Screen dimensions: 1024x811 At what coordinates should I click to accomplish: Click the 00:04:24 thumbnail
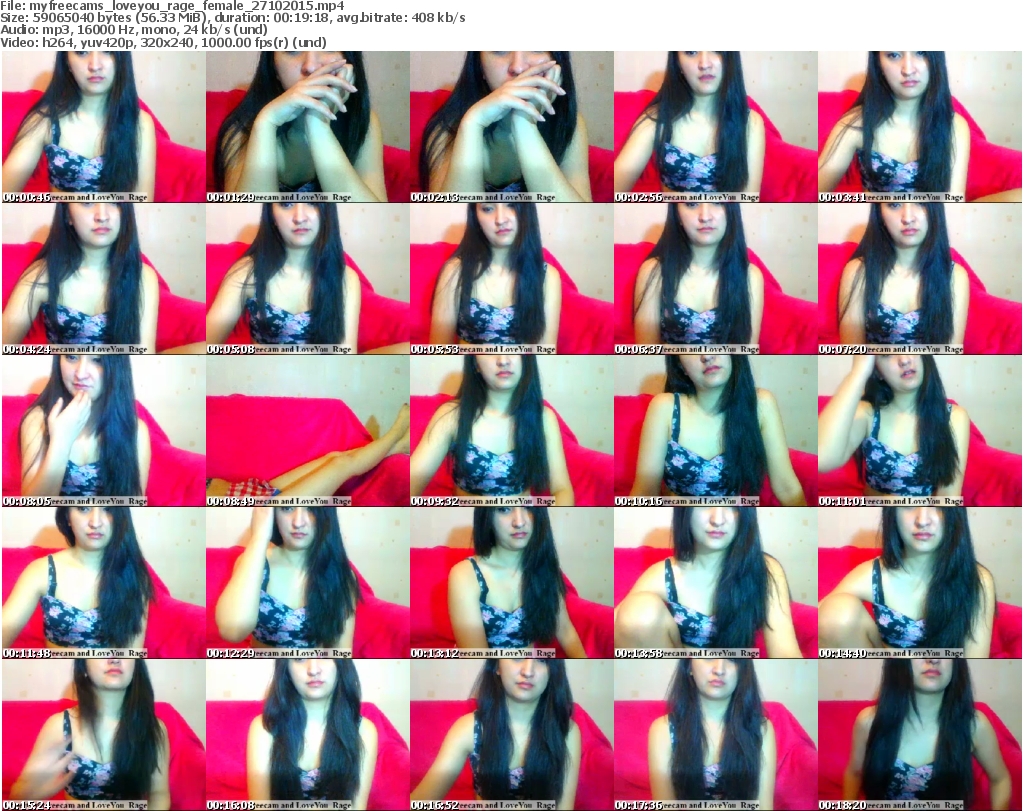pyautogui.click(x=104, y=279)
